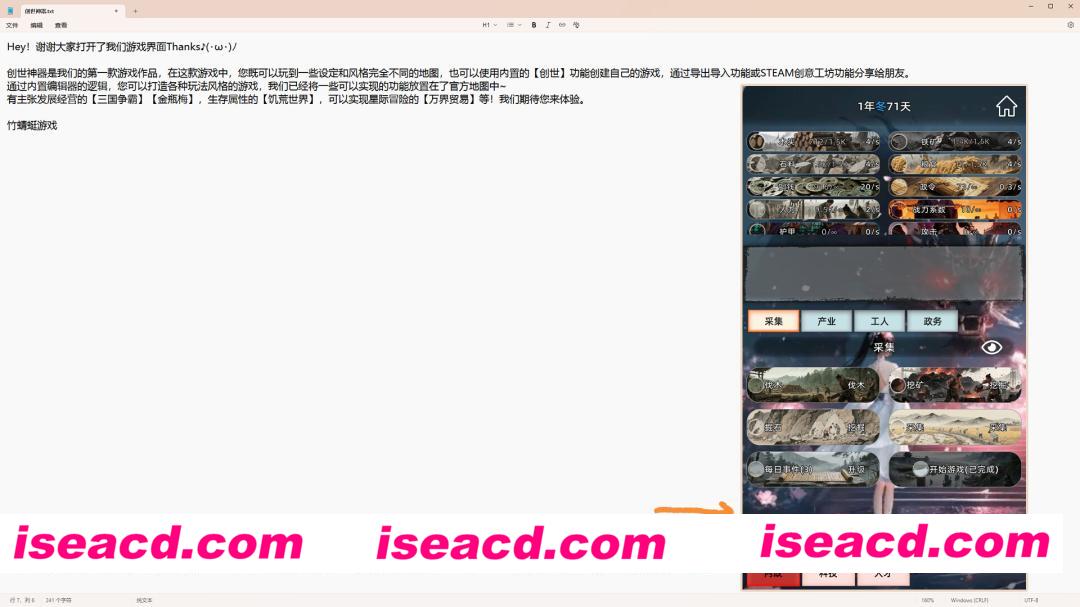Click the 每日事件 button
This screenshot has width=1080, height=607.
coord(813,469)
